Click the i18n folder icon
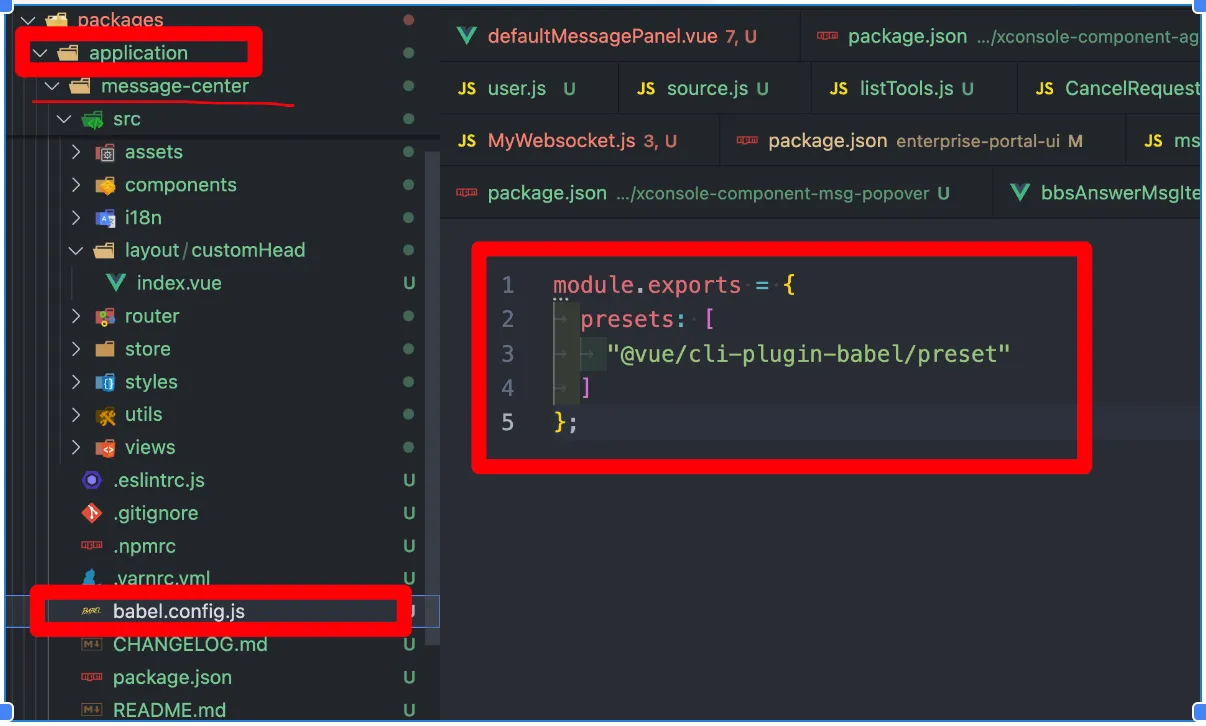This screenshot has width=1206, height=726. (x=104, y=217)
